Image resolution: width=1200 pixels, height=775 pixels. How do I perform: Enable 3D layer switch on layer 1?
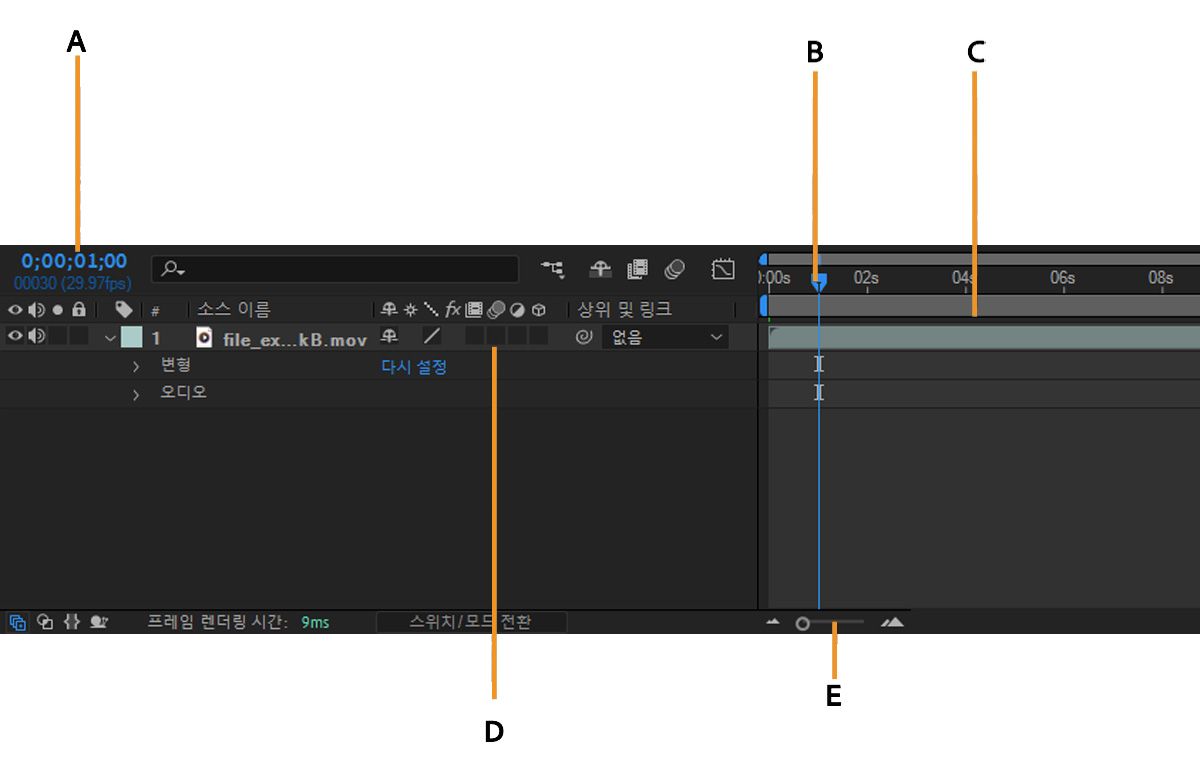coord(538,337)
